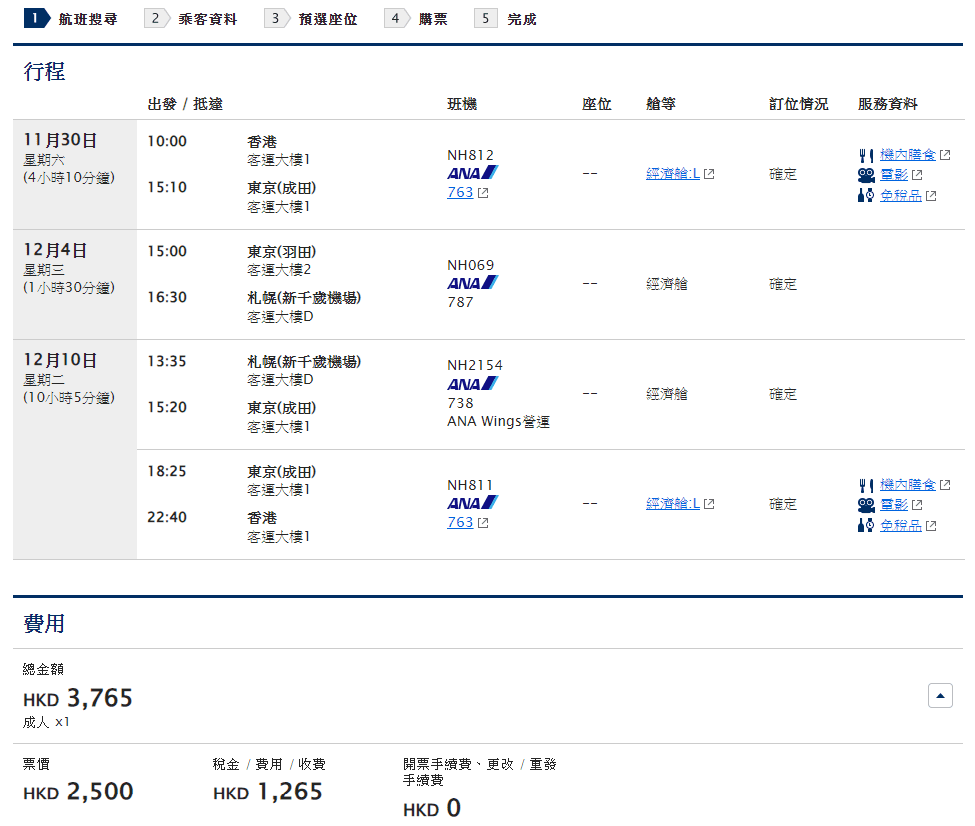Open 電影 link for flight NH811
Image resolution: width=975 pixels, height=826 pixels.
tap(894, 505)
